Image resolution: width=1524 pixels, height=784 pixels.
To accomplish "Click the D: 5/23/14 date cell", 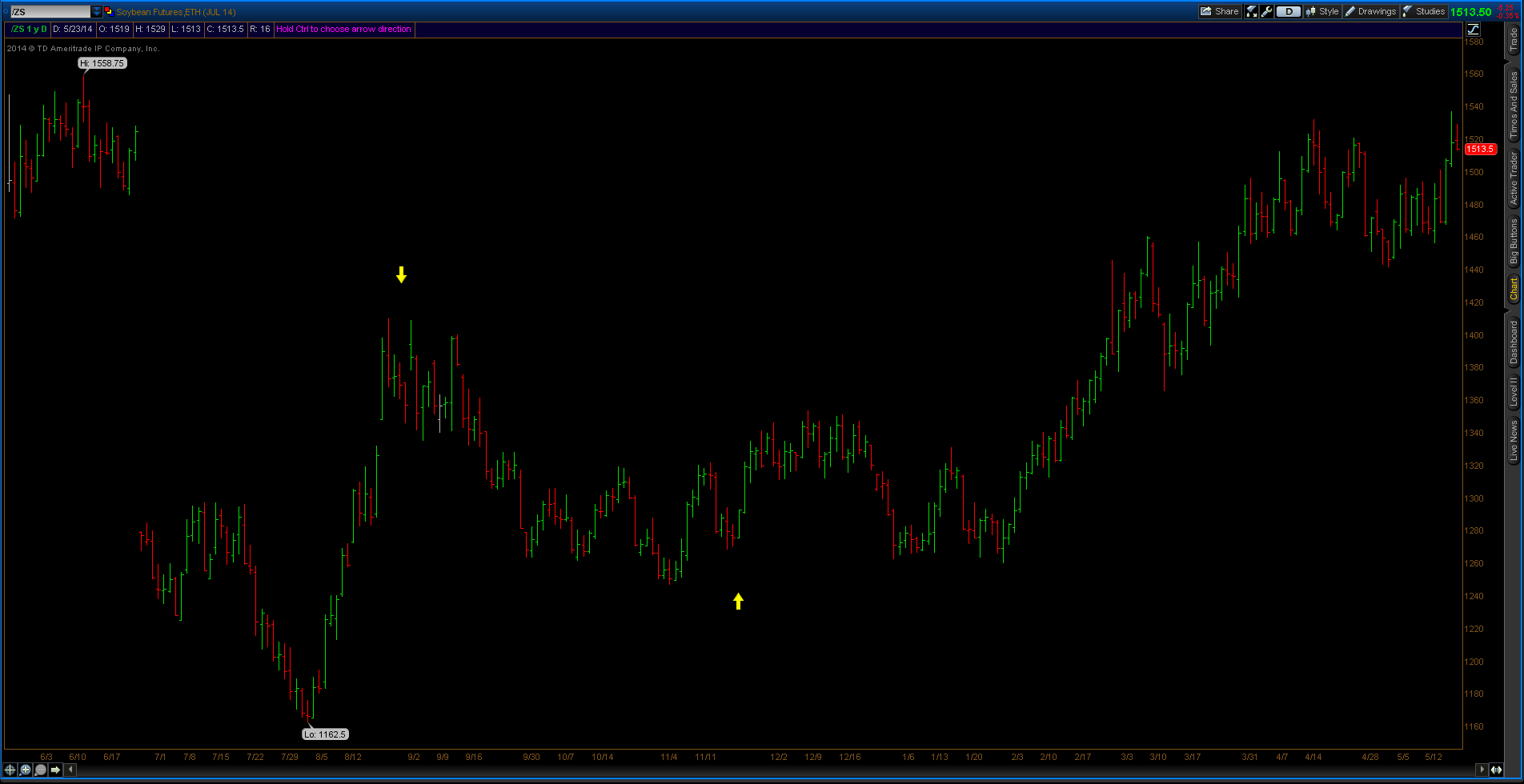I will tap(73, 29).
